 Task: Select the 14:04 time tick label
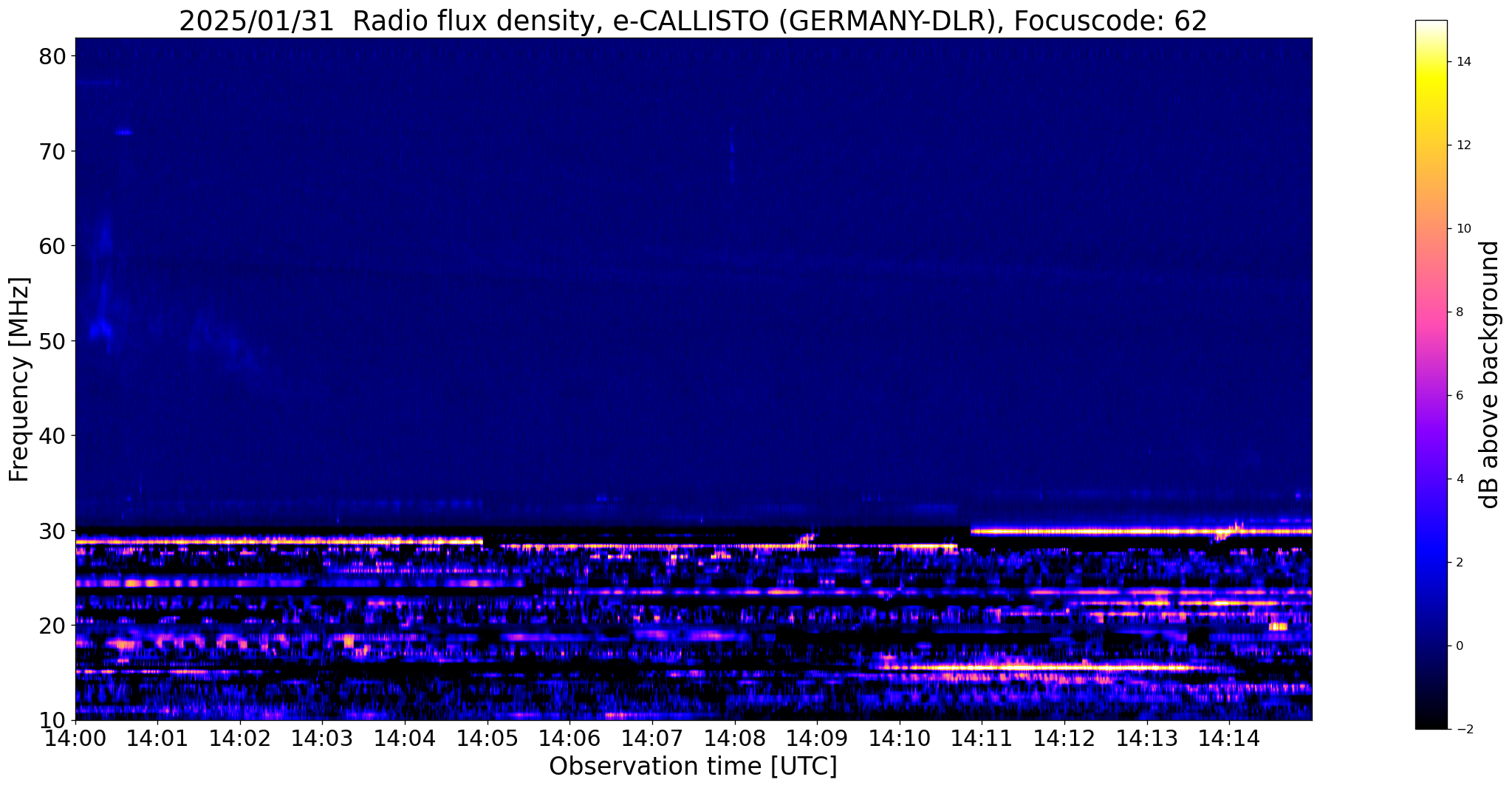click(405, 739)
